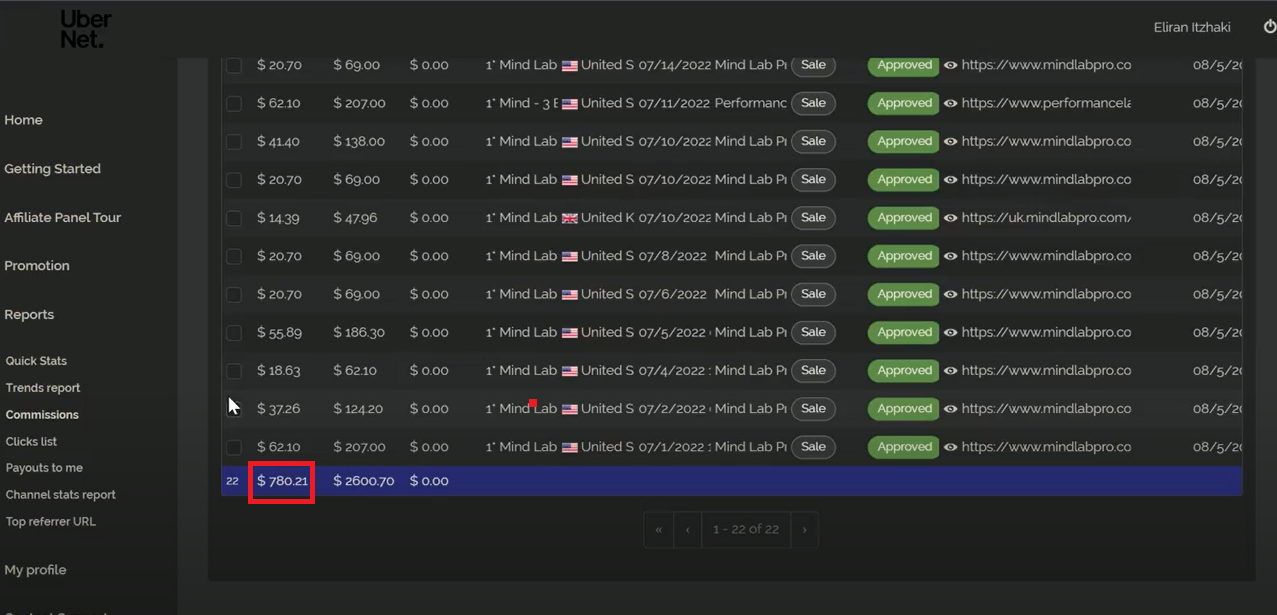Select the checkbox in the 07/8/2022 row
1277x615 pixels.
click(234, 256)
